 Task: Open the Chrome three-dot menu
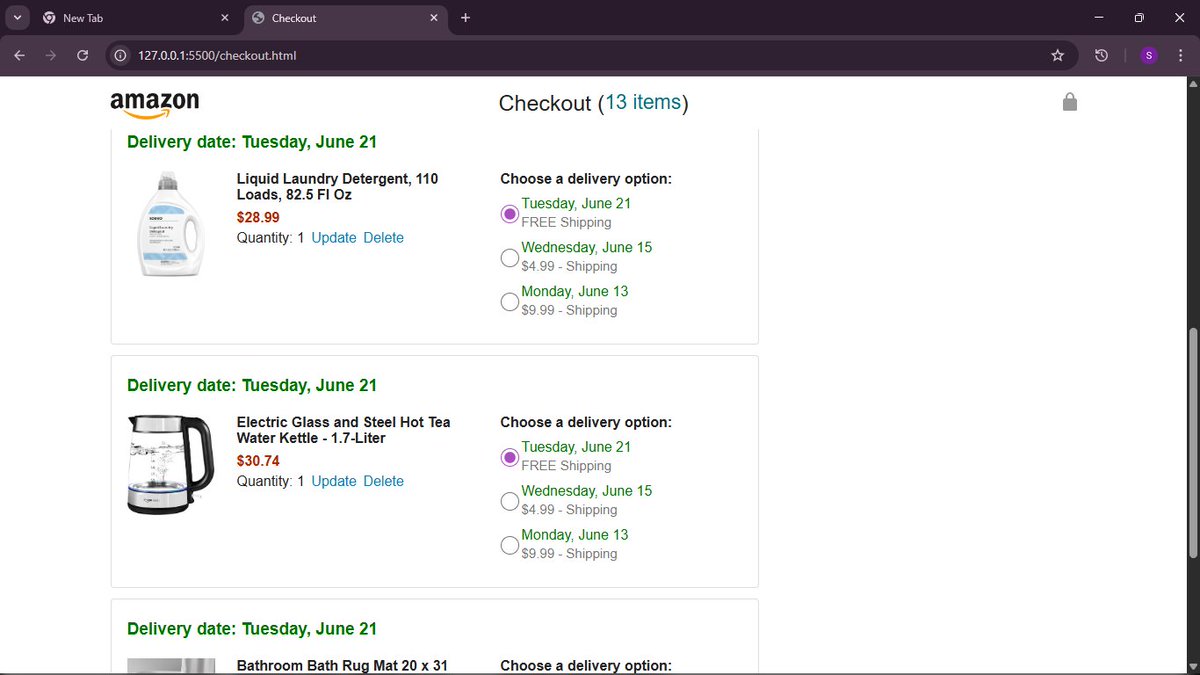tap(1180, 56)
